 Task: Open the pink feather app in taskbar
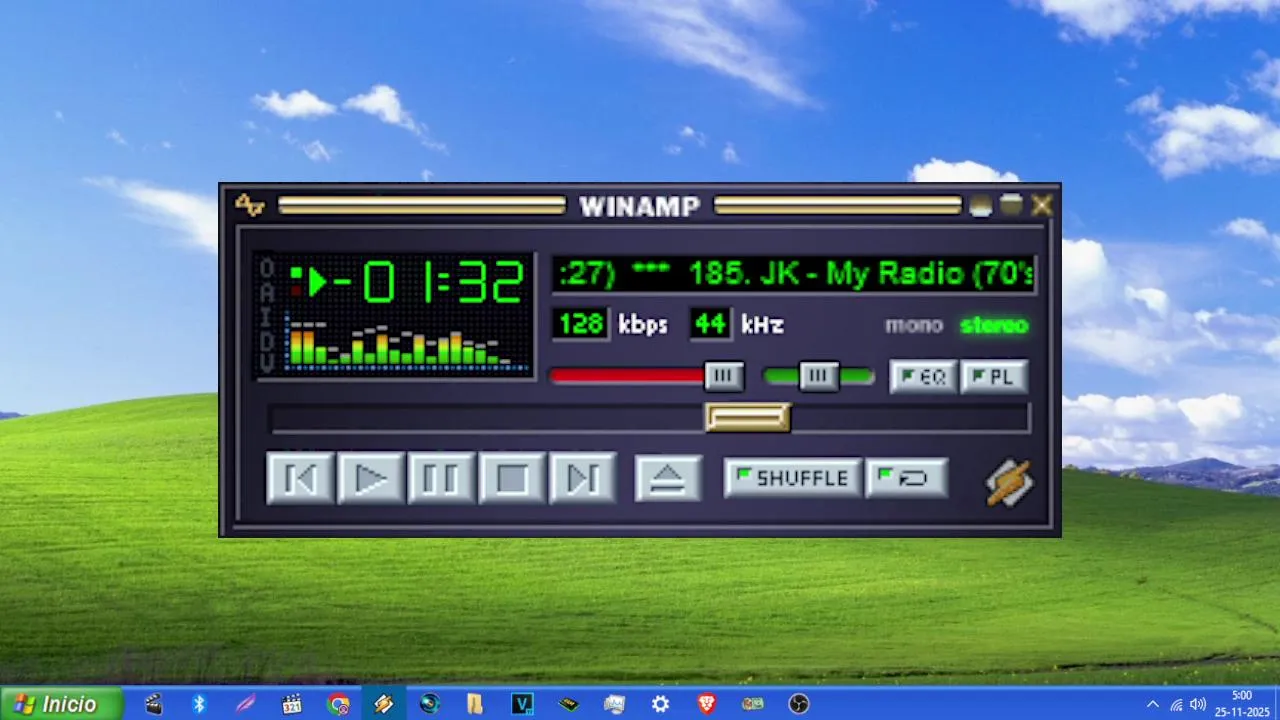245,704
